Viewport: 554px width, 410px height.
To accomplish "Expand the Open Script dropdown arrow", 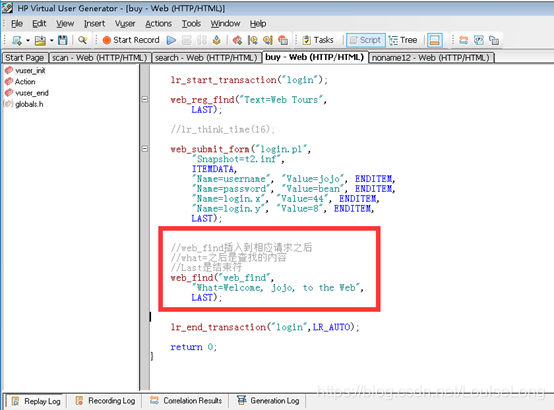I will [52, 40].
